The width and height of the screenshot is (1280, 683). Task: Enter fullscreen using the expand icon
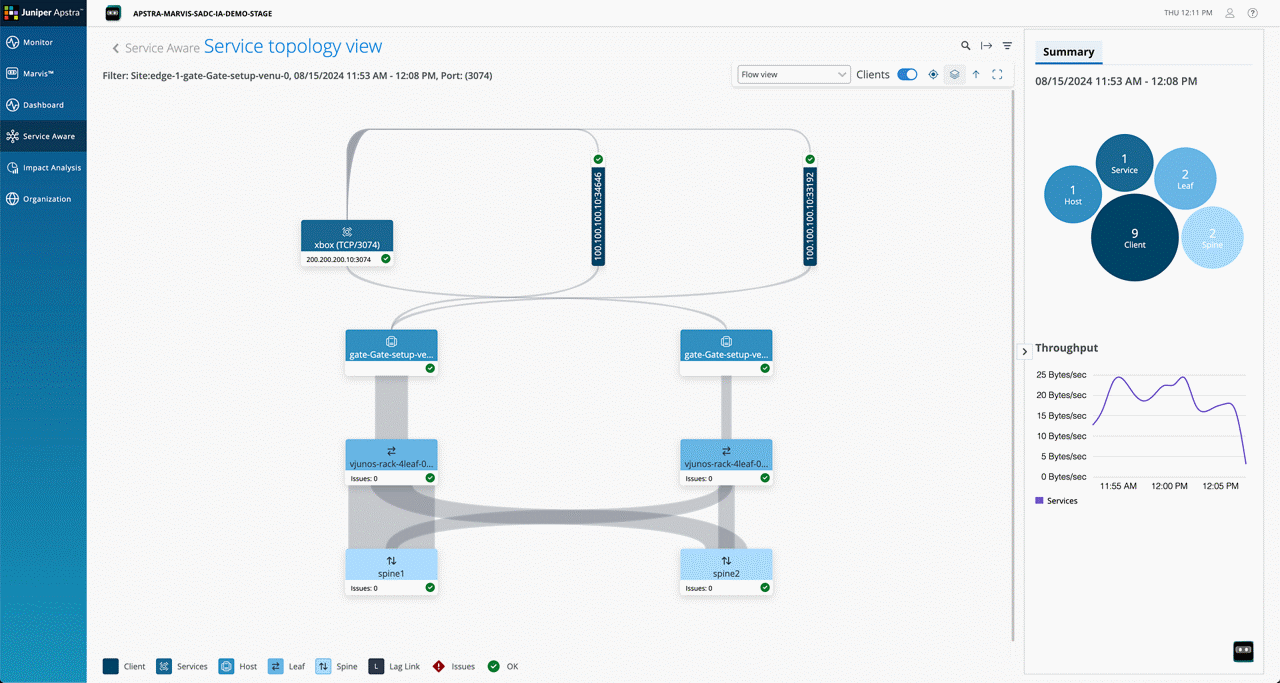pyautogui.click(x=996, y=74)
